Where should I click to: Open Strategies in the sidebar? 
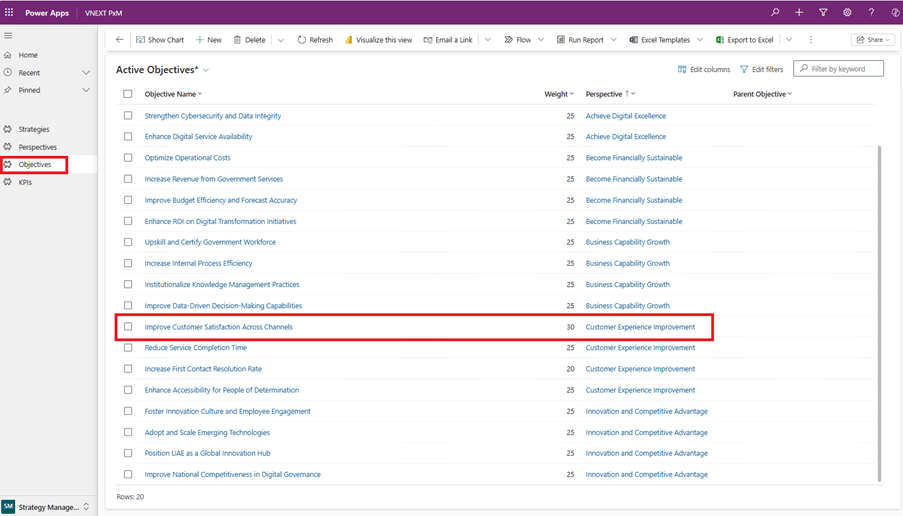33,129
